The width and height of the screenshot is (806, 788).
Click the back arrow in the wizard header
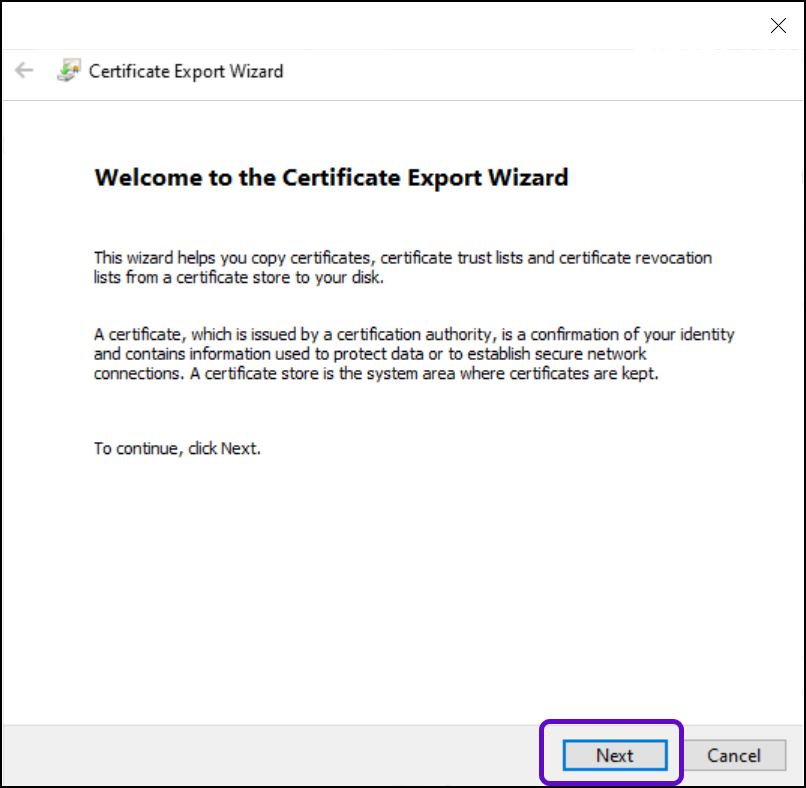coord(24,71)
